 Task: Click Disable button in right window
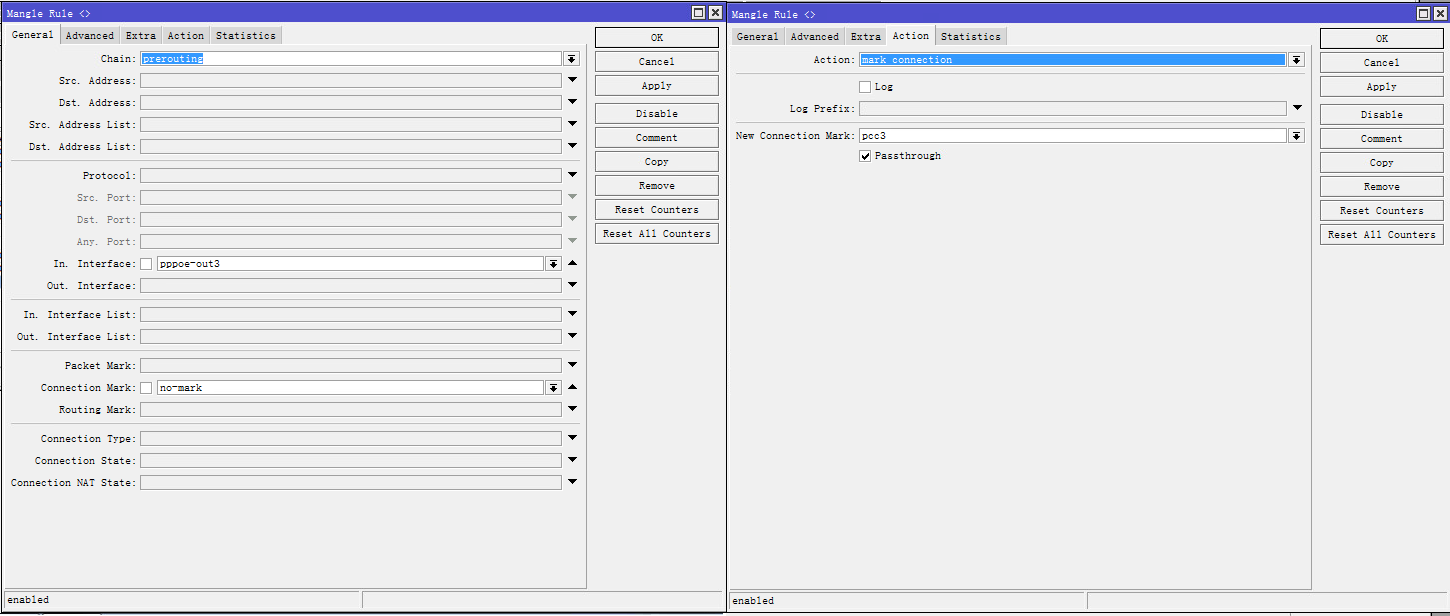(x=1381, y=115)
